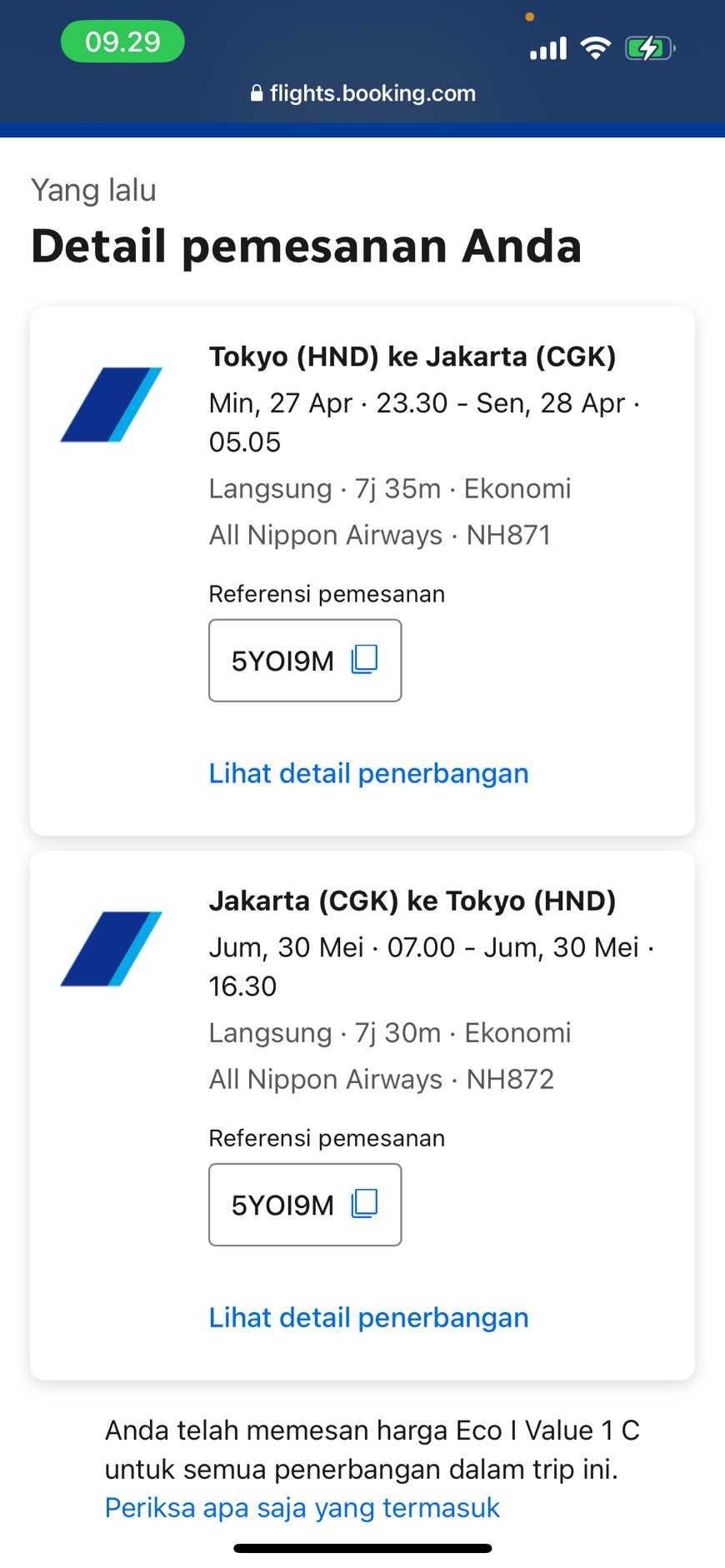The image size is (725, 1568).
Task: Open Lihat detail penerbangan for NH871
Action: coord(368,773)
